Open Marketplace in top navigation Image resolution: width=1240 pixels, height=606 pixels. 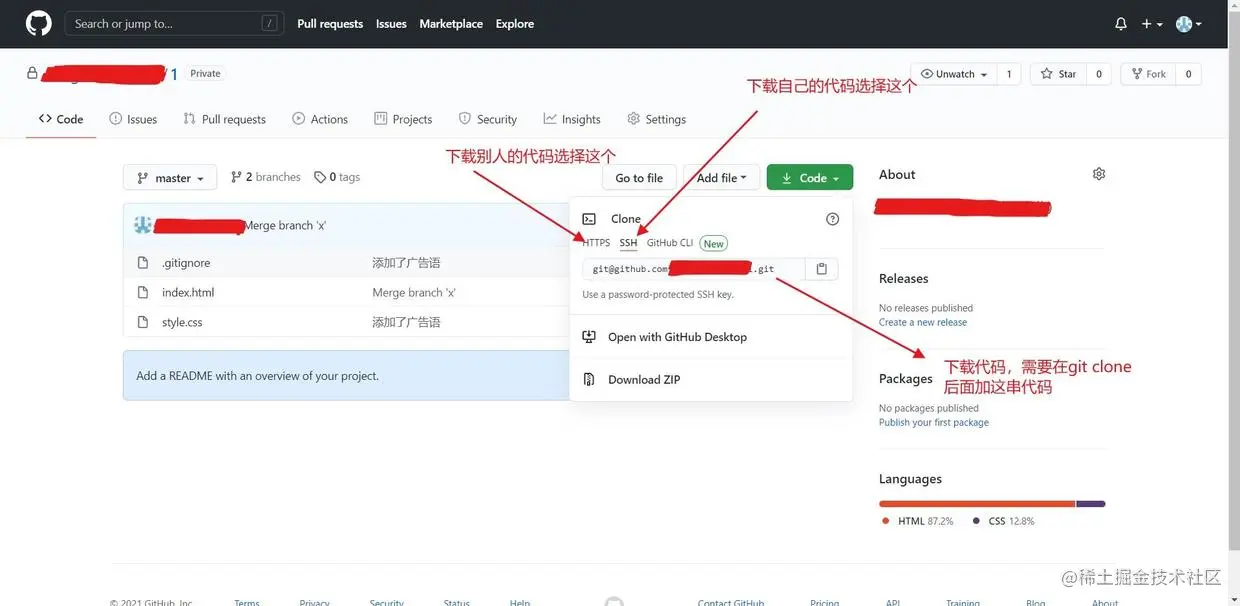pos(451,24)
